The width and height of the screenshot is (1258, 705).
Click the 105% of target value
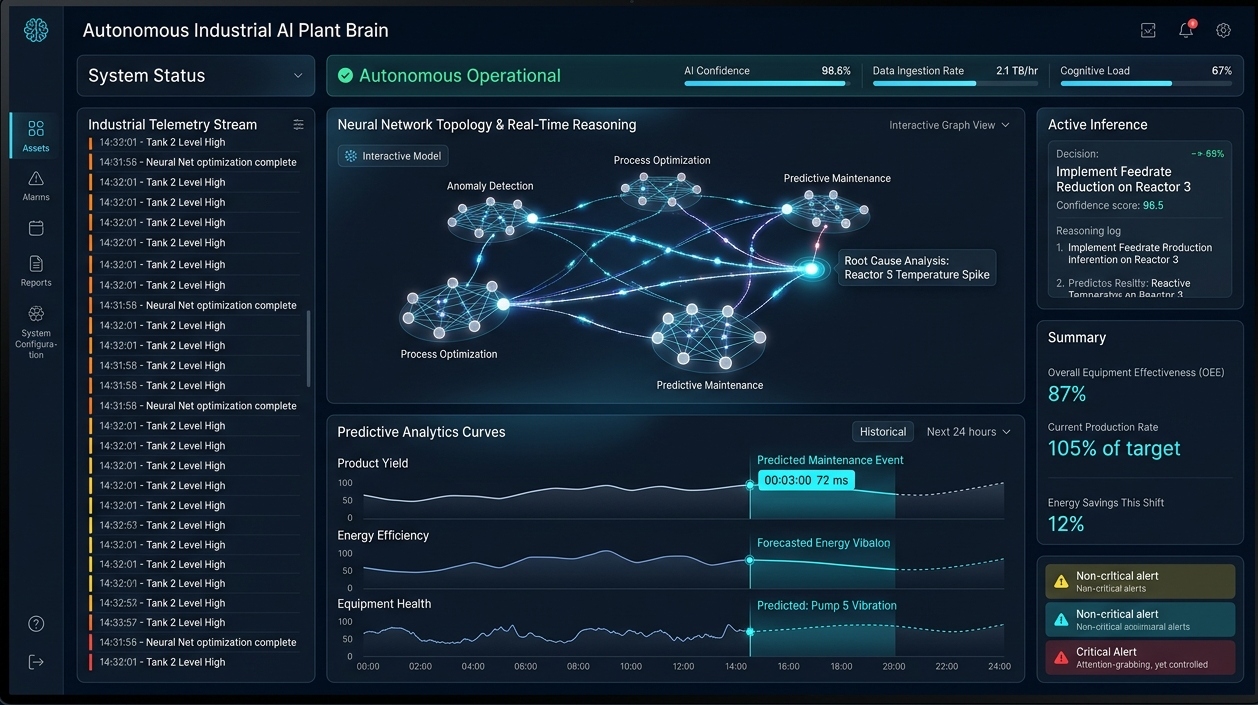click(x=1114, y=449)
